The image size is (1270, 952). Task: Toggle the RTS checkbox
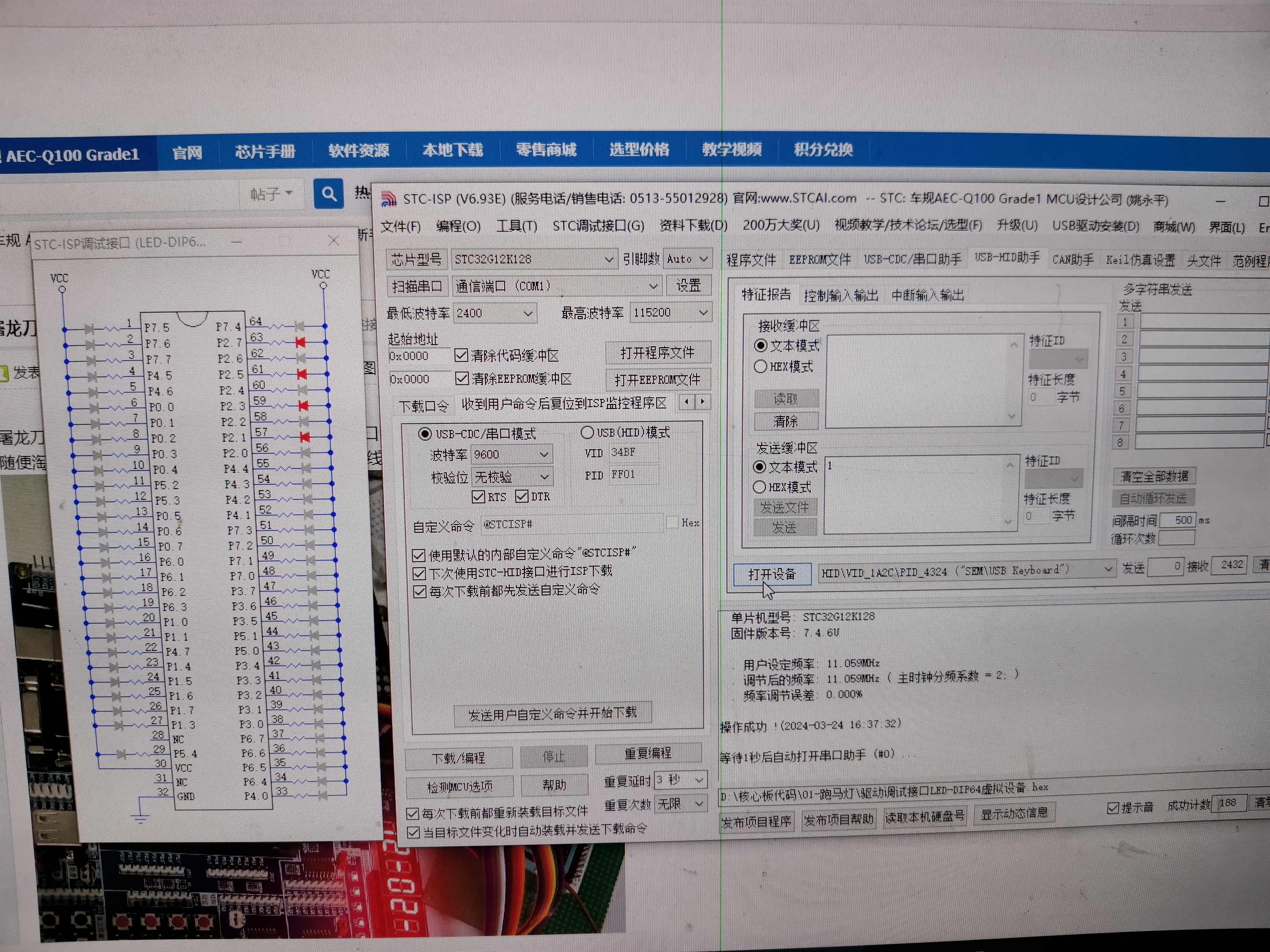(478, 496)
